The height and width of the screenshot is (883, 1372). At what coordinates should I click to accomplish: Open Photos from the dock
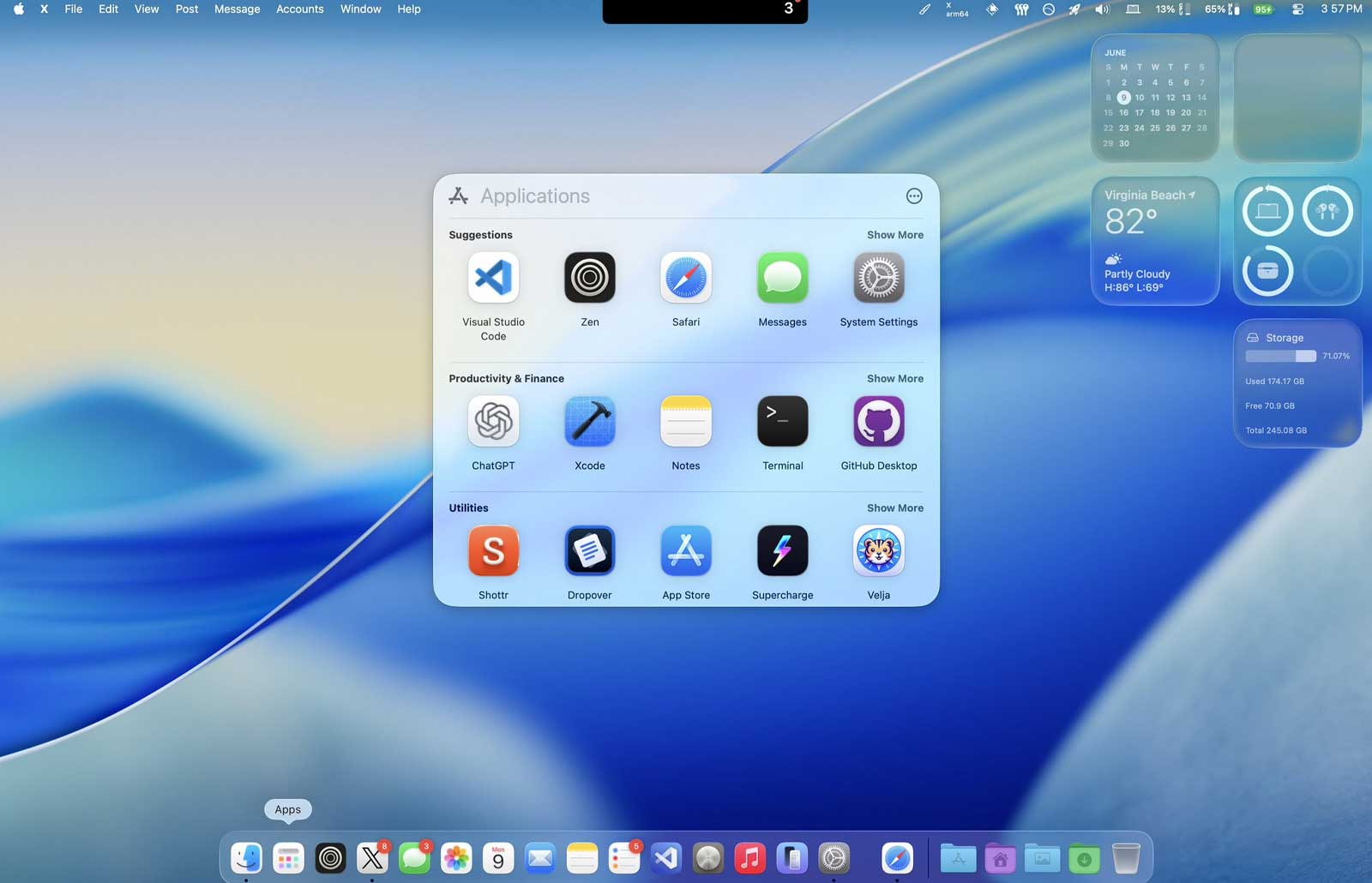(x=456, y=857)
